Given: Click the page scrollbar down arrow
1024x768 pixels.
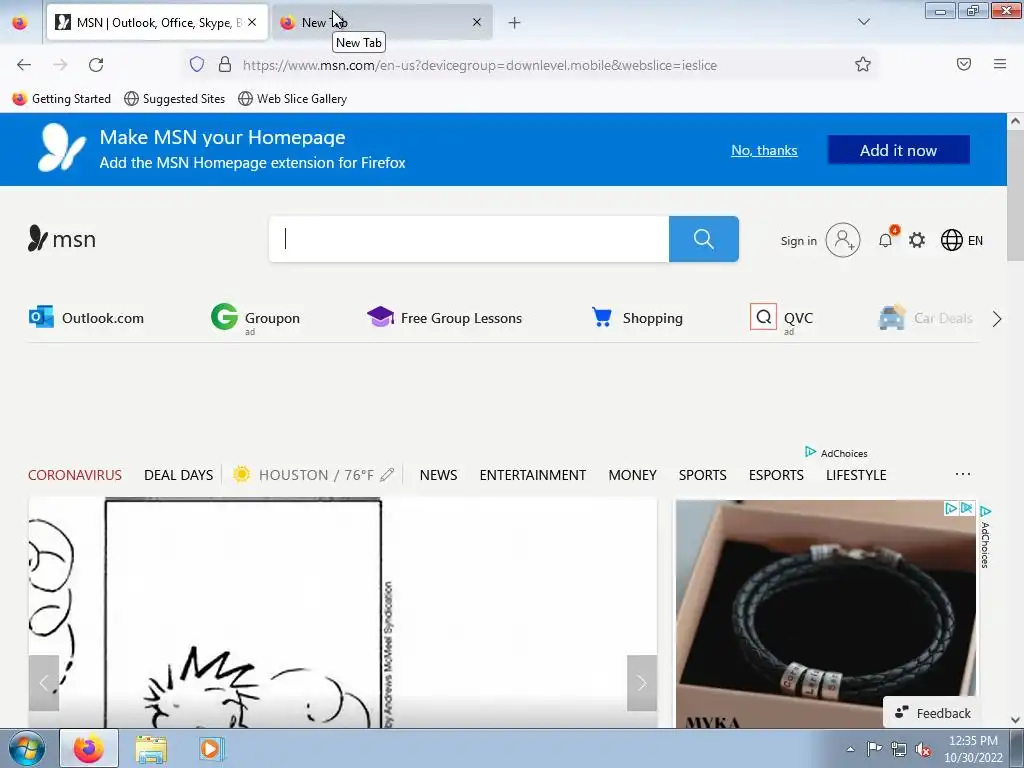Looking at the screenshot, I should [x=1015, y=720].
